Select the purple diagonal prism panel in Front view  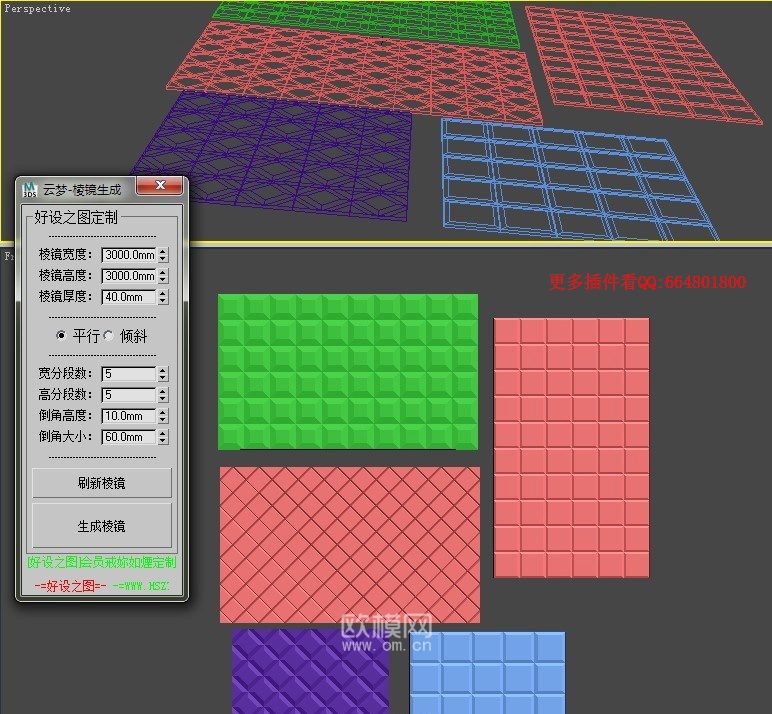[310, 671]
